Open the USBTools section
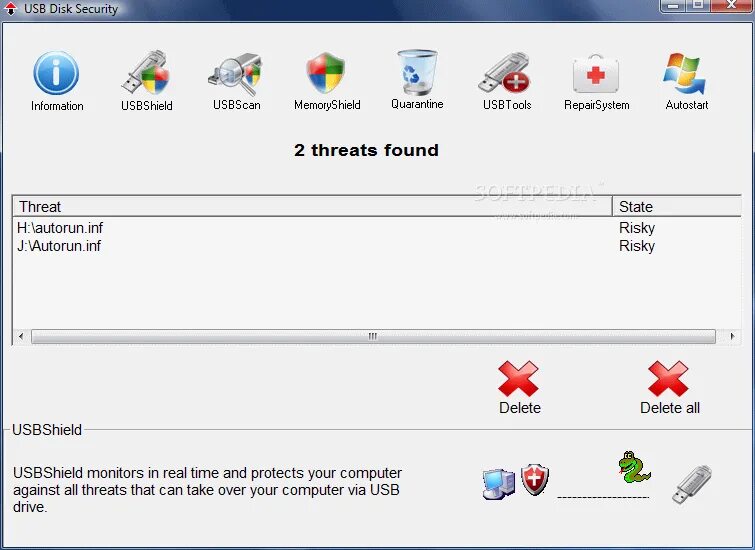 tap(507, 81)
